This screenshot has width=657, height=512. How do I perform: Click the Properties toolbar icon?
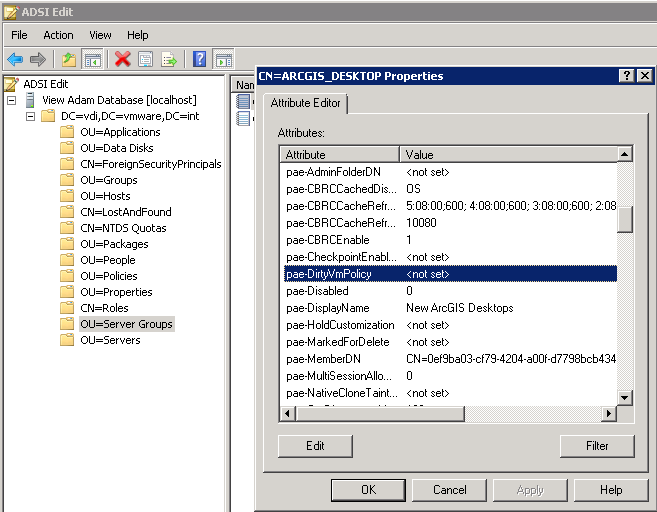click(146, 59)
